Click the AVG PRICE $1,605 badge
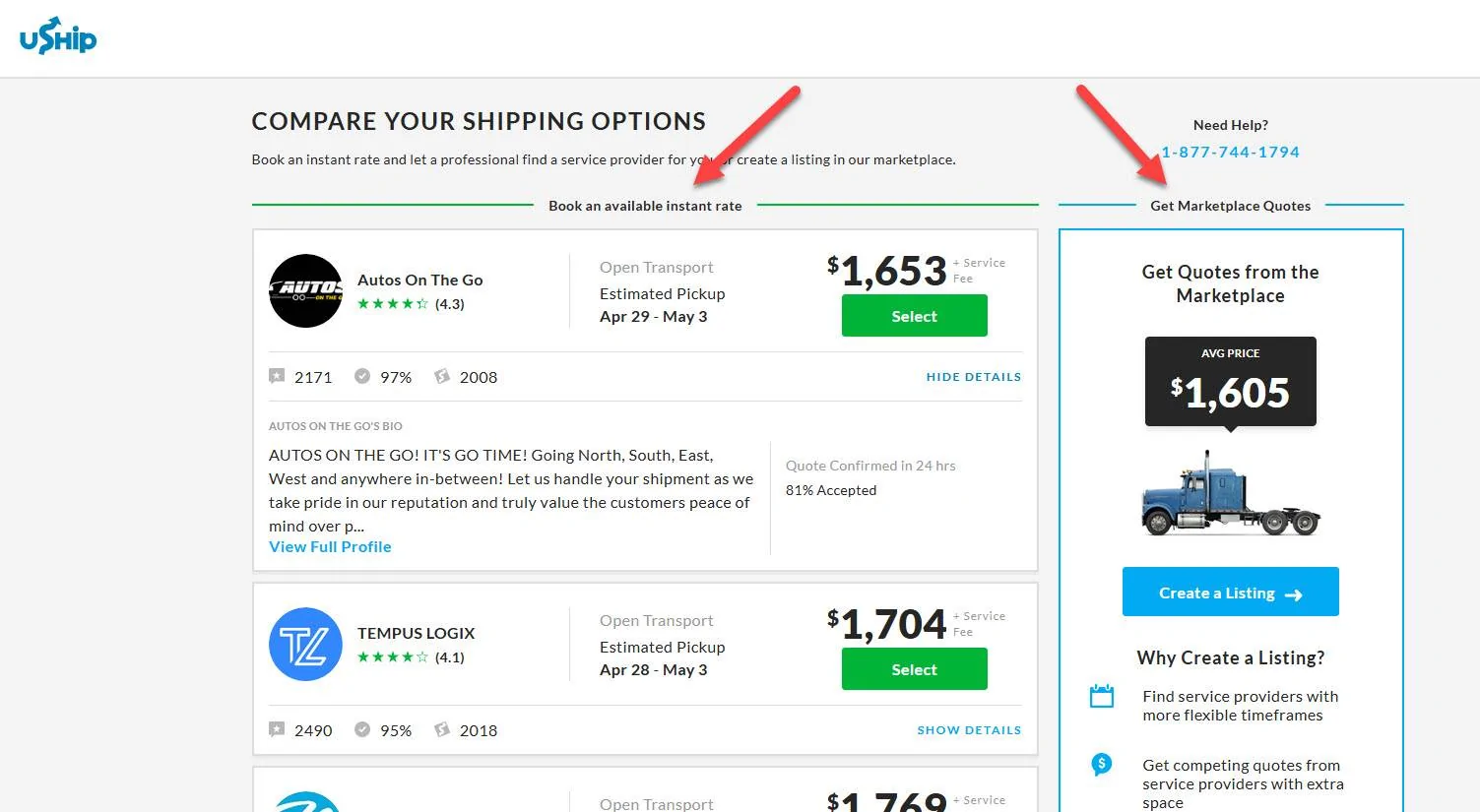This screenshot has height=812, width=1480. [1230, 382]
